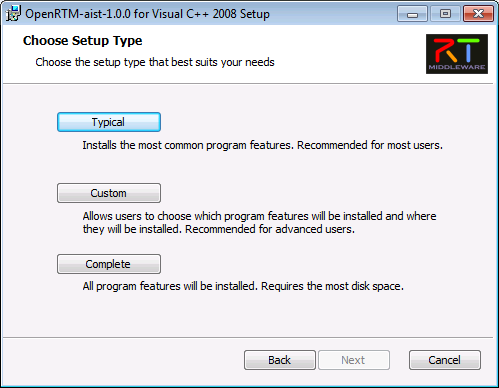Screen dimensions: 499x388
Task: Click the MIDDLEWARE caption inside the logo
Action: [457, 67]
